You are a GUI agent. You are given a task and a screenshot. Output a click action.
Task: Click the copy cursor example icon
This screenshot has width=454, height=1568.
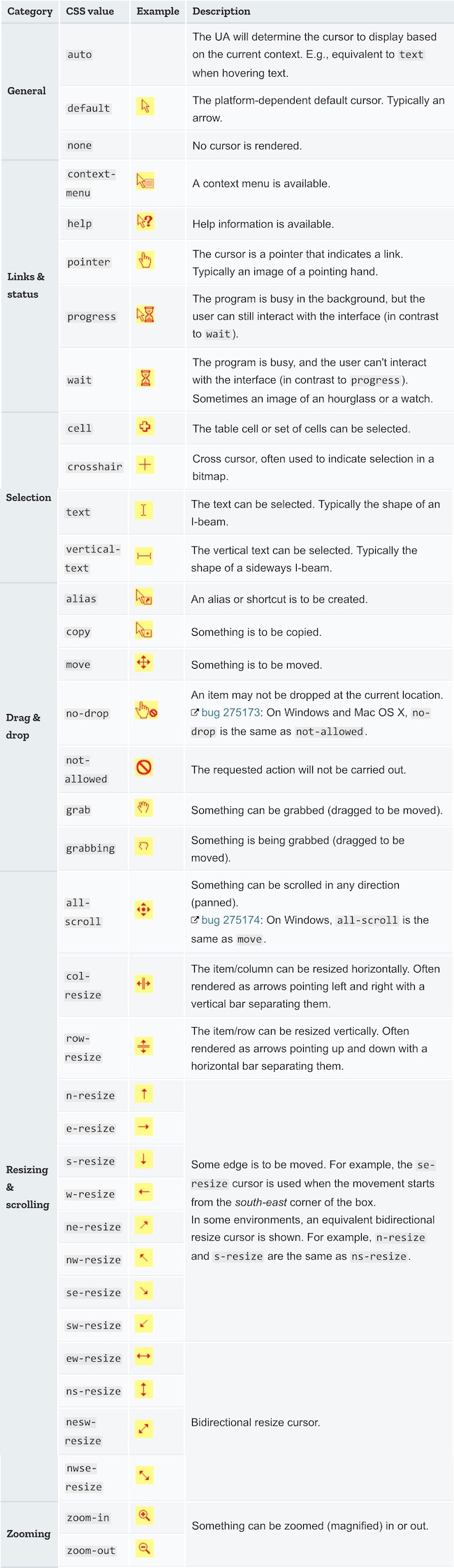coord(144,630)
